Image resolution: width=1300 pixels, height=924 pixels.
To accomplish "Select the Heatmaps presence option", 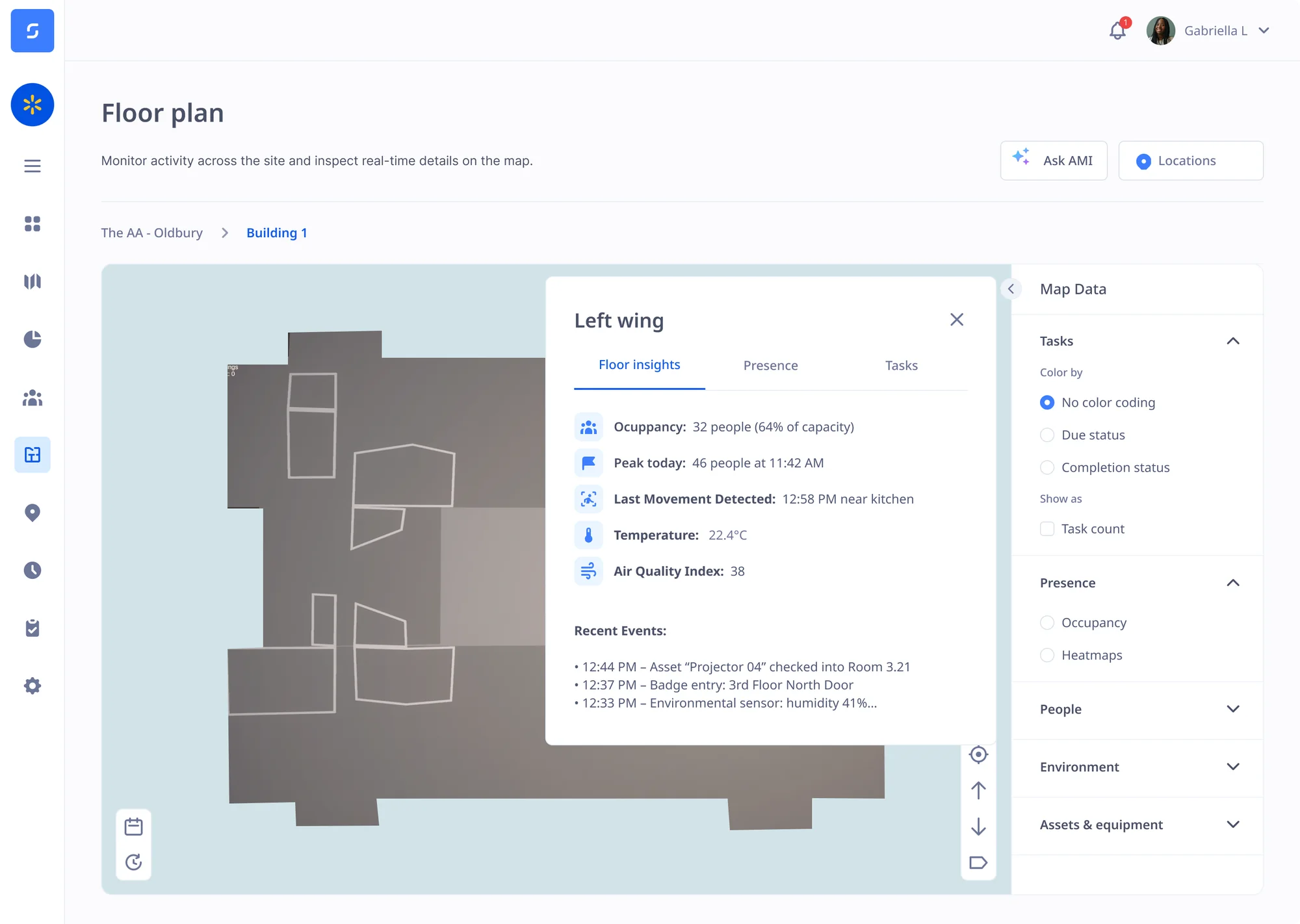I will point(1047,655).
